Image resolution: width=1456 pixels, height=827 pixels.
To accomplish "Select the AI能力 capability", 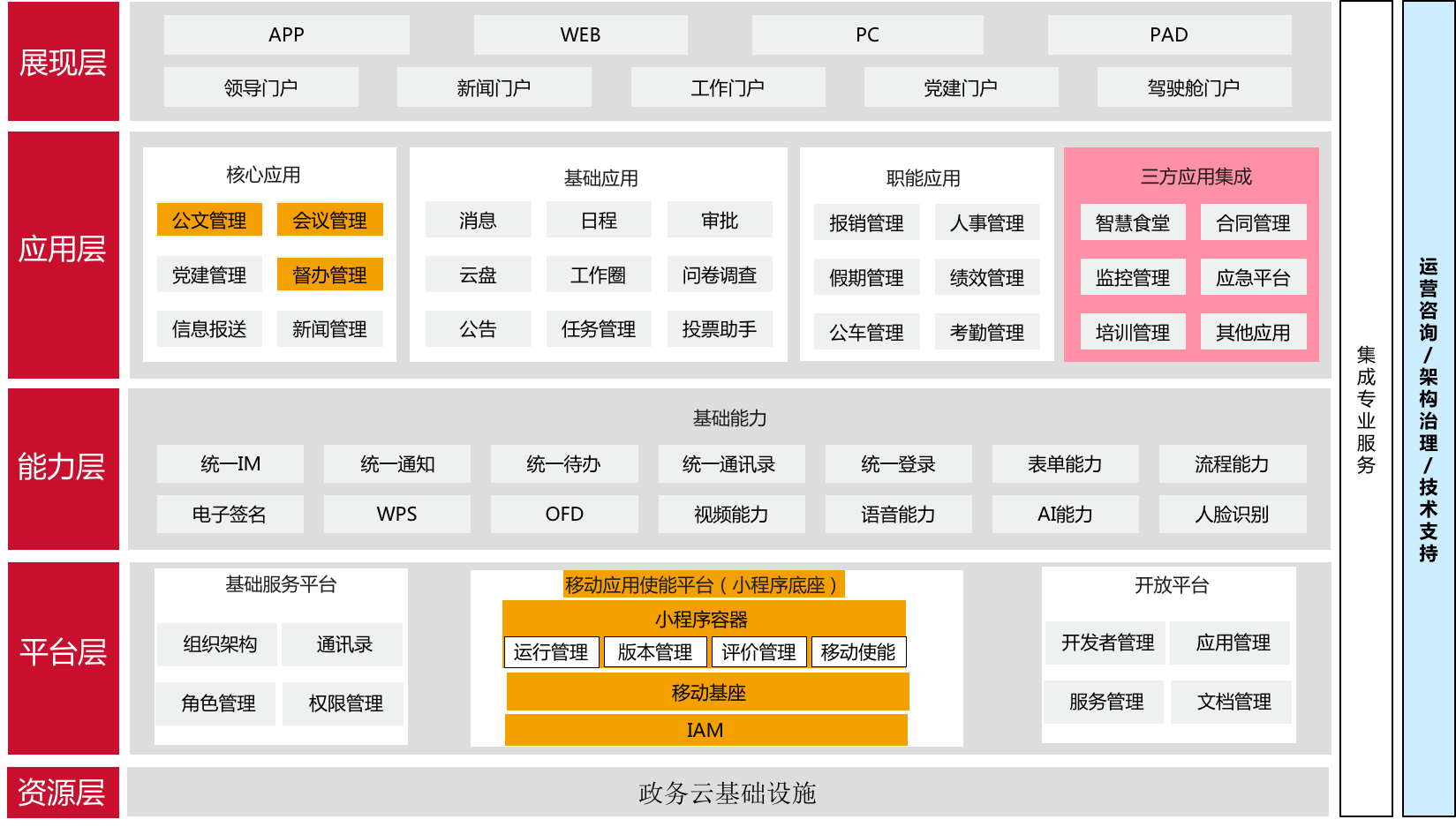I will [x=1065, y=514].
